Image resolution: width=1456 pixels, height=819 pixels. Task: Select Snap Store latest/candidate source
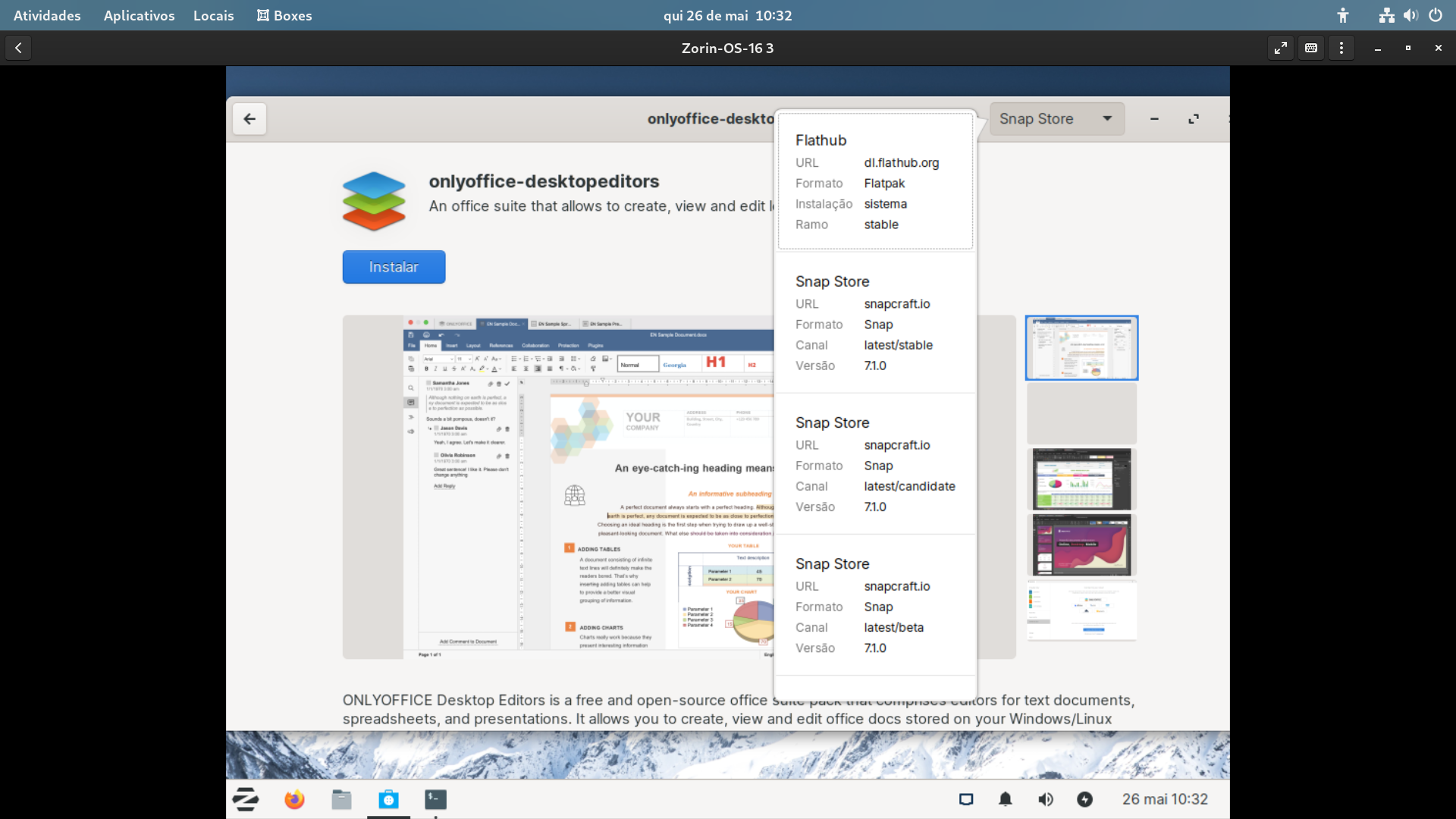coord(875,464)
